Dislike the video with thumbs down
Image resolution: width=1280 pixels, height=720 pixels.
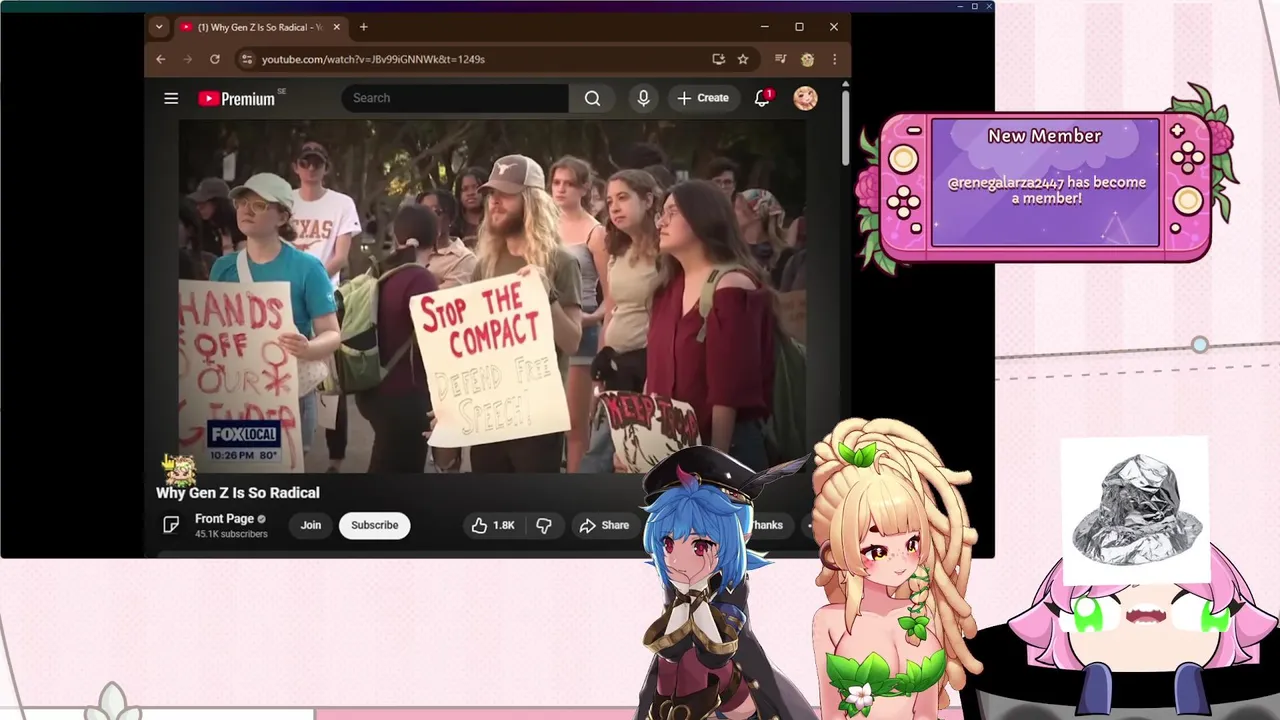click(x=544, y=525)
